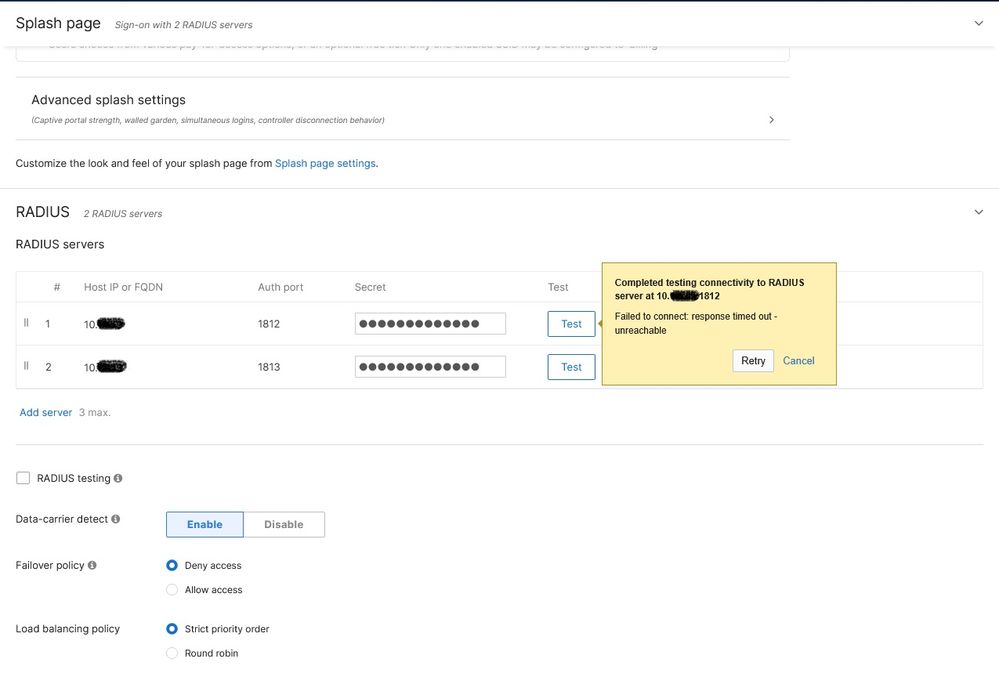
Task: Click the Secret field for server 1
Action: pos(430,323)
